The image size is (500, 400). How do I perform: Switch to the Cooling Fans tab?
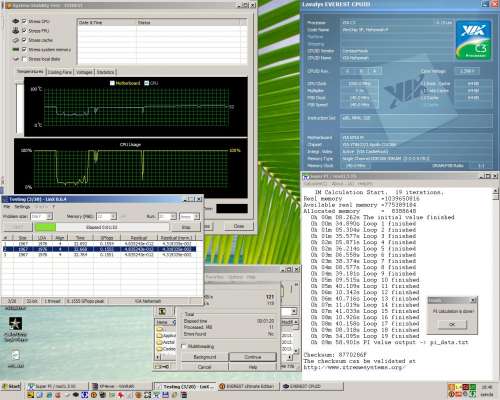click(60, 72)
